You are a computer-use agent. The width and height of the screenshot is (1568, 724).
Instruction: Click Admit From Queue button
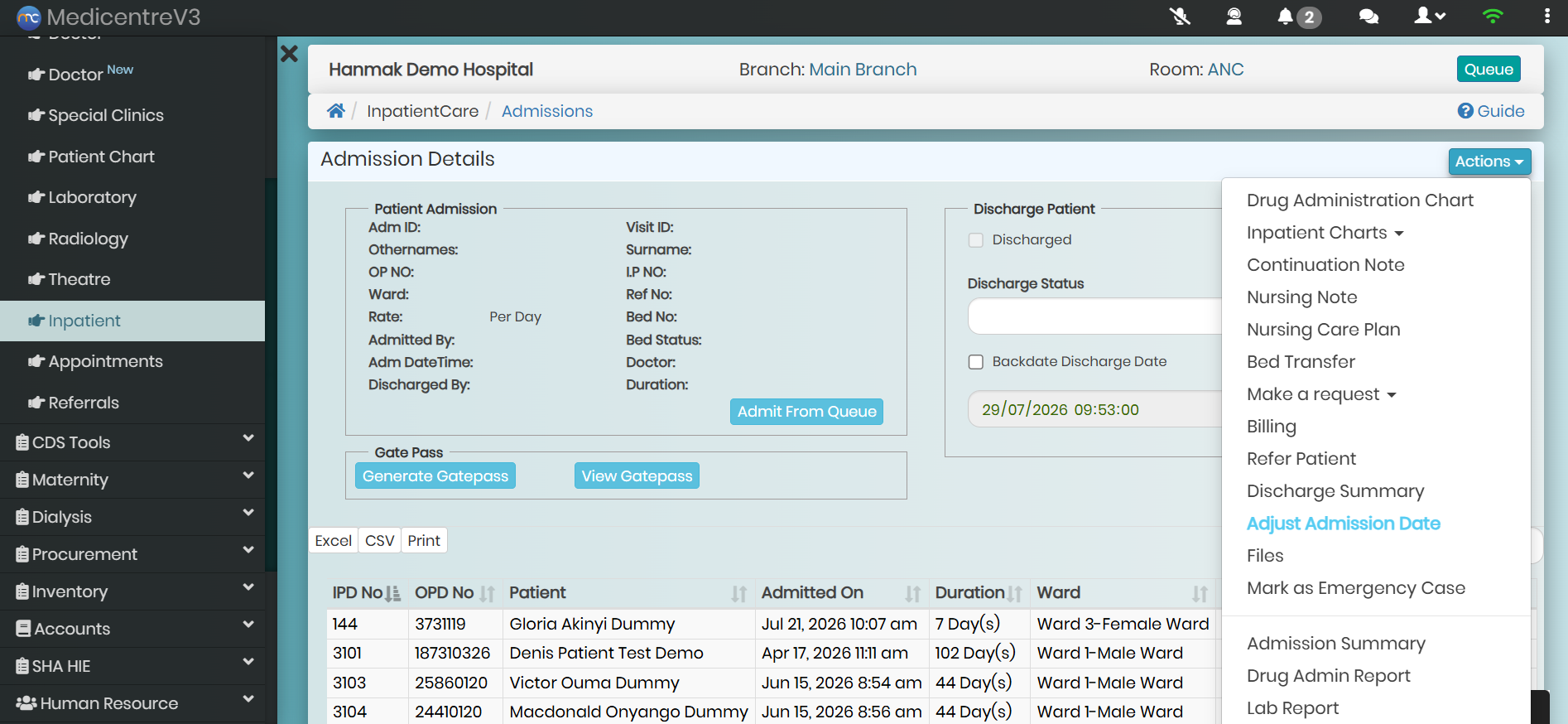(806, 412)
